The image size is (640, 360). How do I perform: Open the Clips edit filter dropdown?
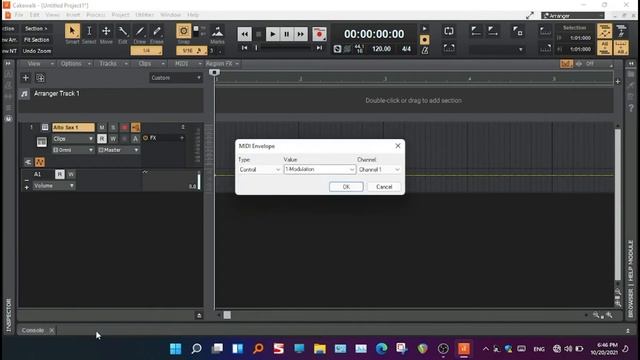click(x=73, y=139)
